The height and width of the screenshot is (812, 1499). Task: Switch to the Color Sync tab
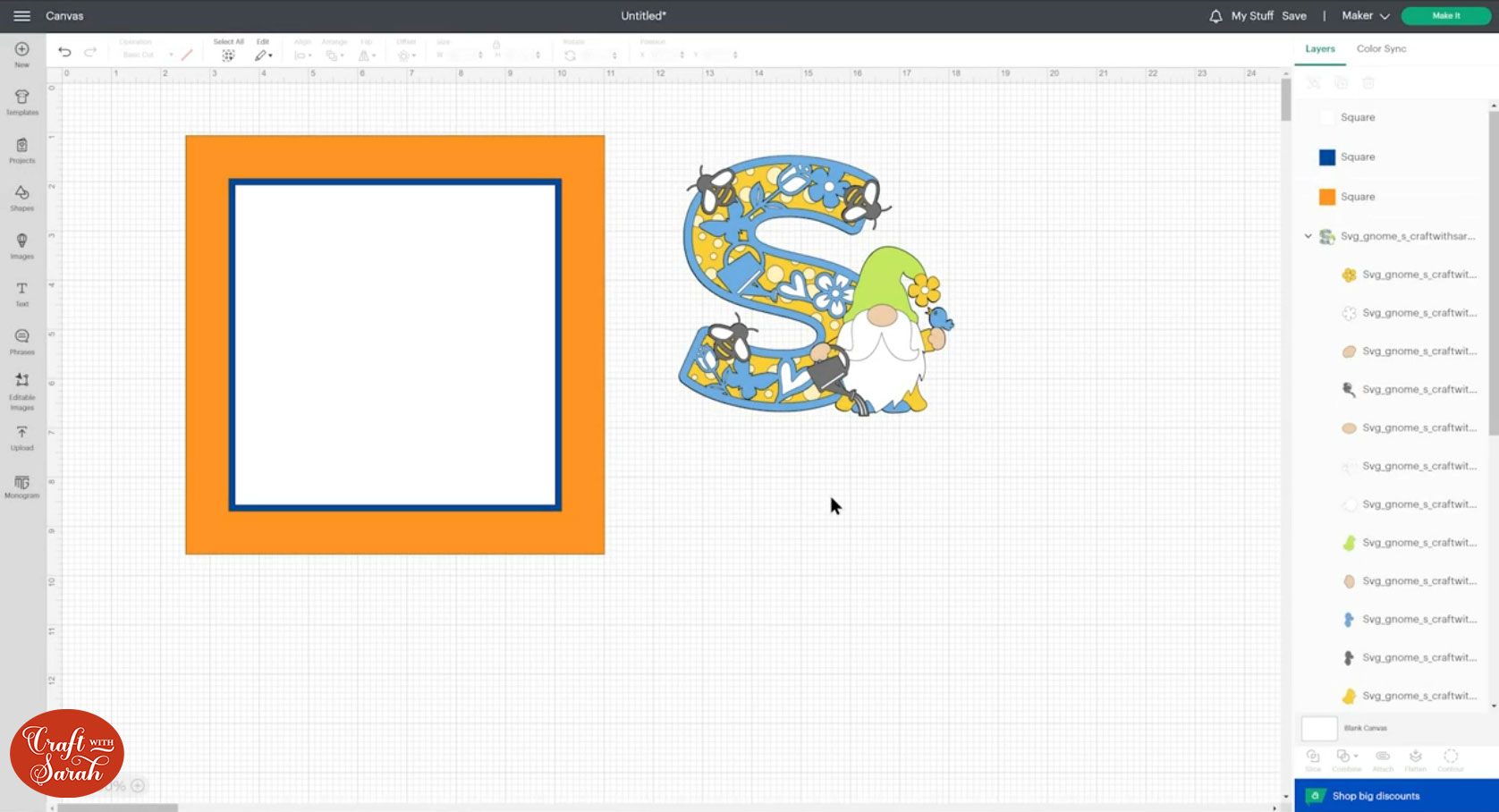1381,49
